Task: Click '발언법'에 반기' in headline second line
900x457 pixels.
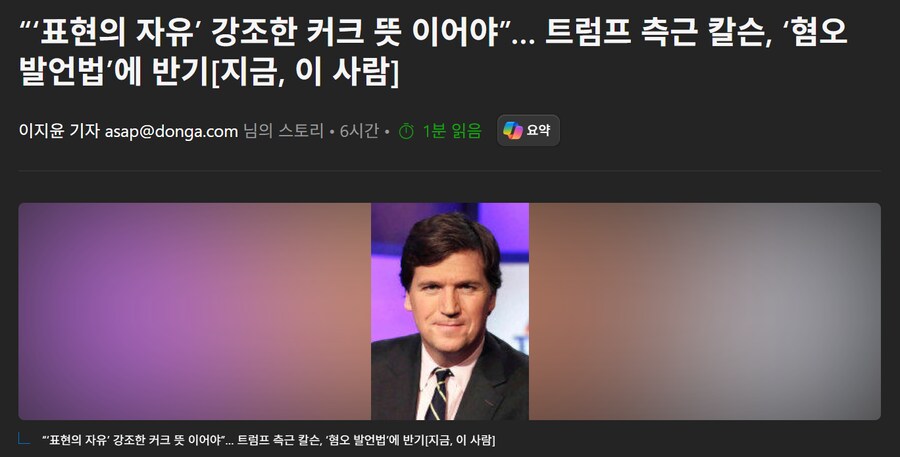Action: click(x=114, y=73)
